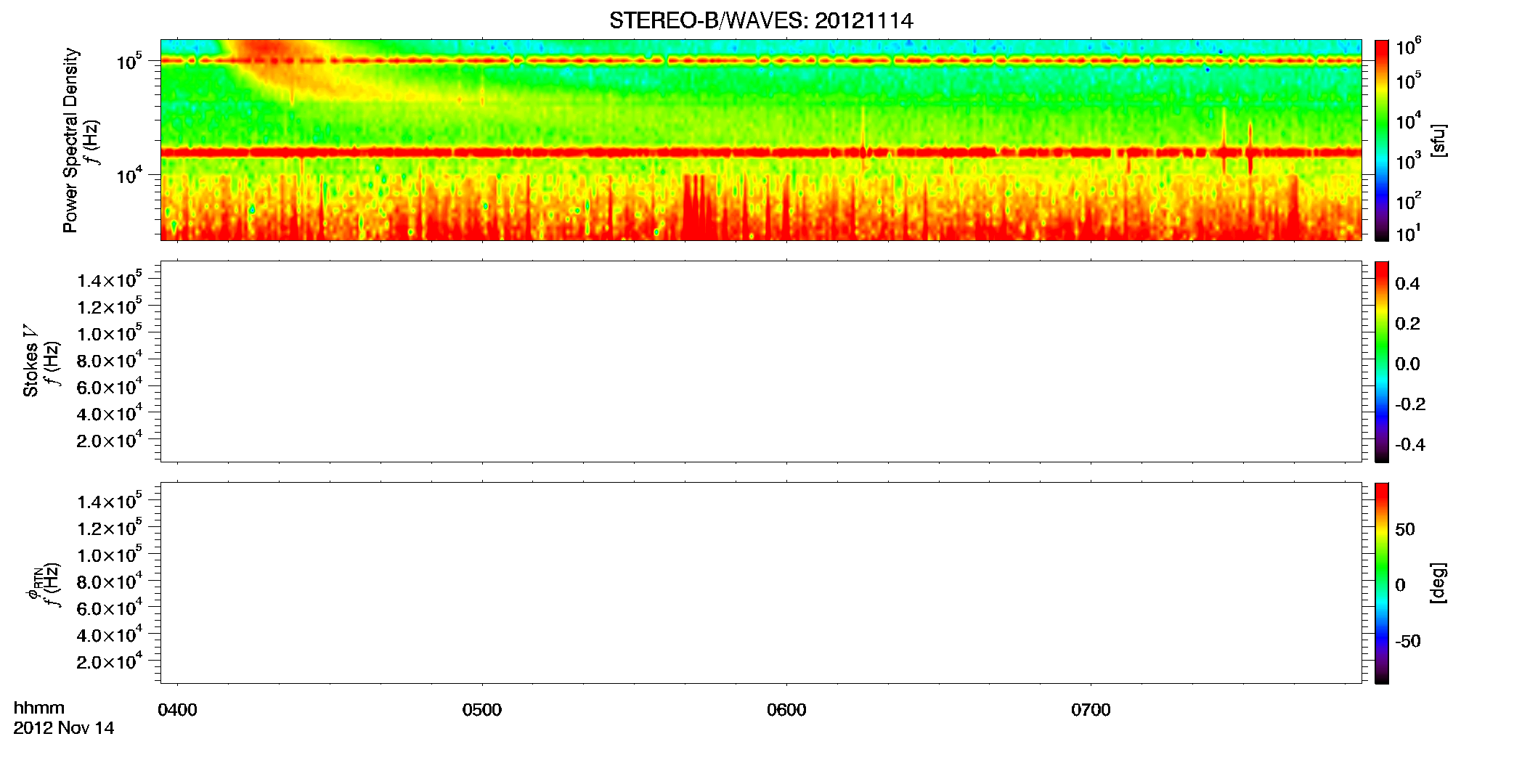Click the STEREO-B/WAVES: 20121114 plot title
The width and height of the screenshot is (1522, 784).
[761, 20]
